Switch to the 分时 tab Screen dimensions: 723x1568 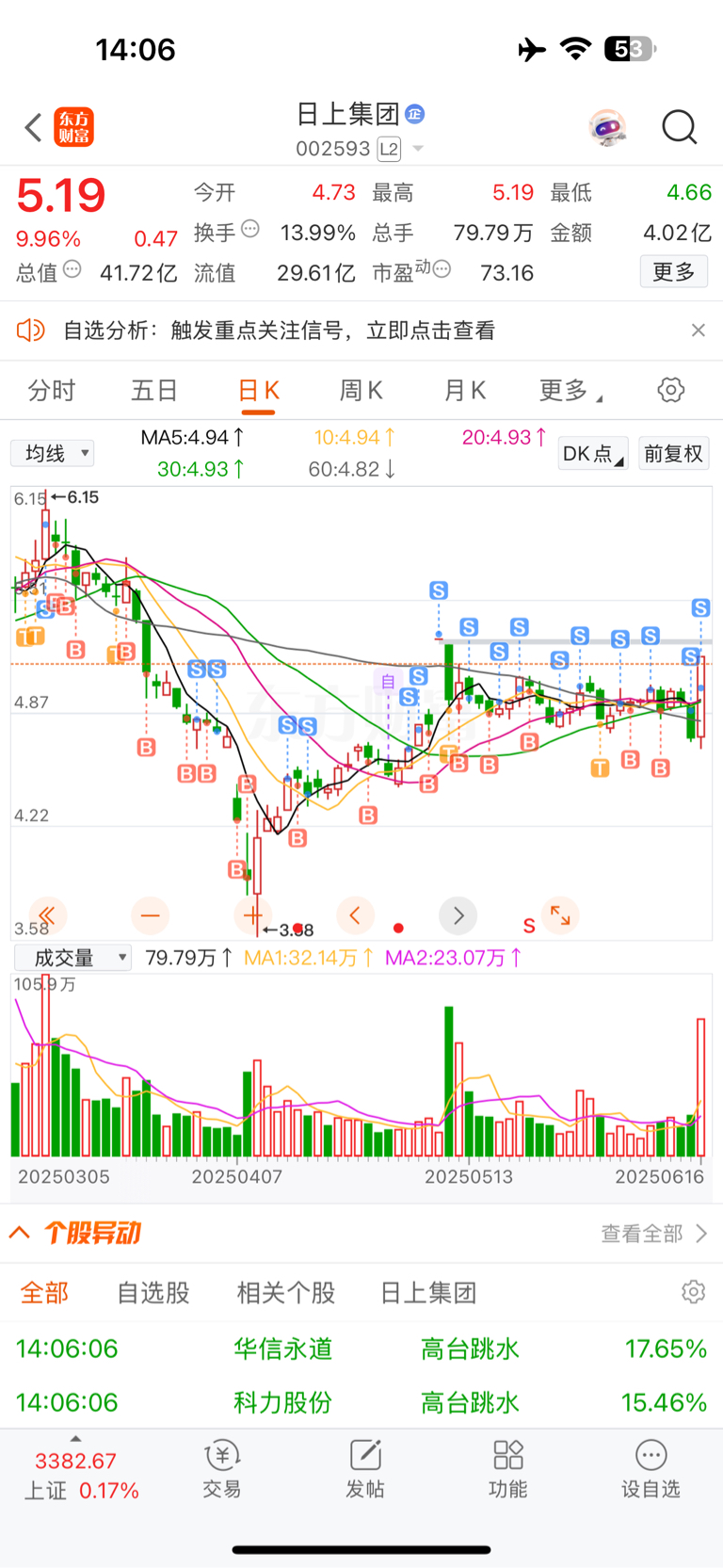(x=52, y=390)
